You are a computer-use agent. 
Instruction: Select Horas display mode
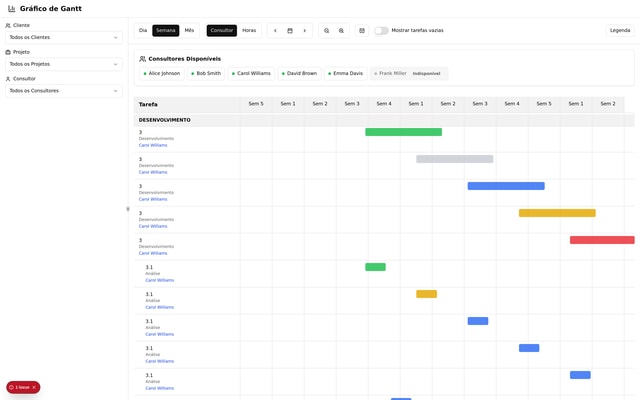click(249, 31)
